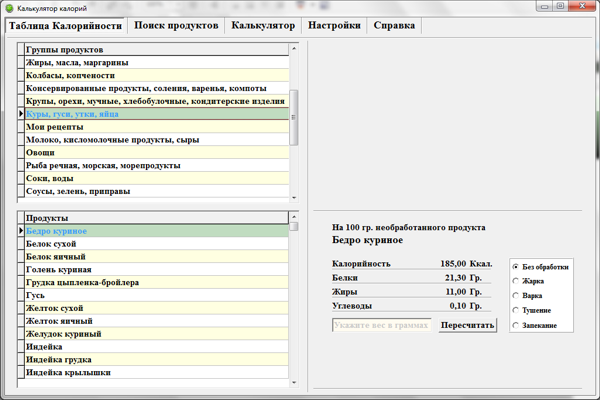Screen dimensions: 600x400
Task: Select group Колбасы, копчености
Action: pos(157,75)
